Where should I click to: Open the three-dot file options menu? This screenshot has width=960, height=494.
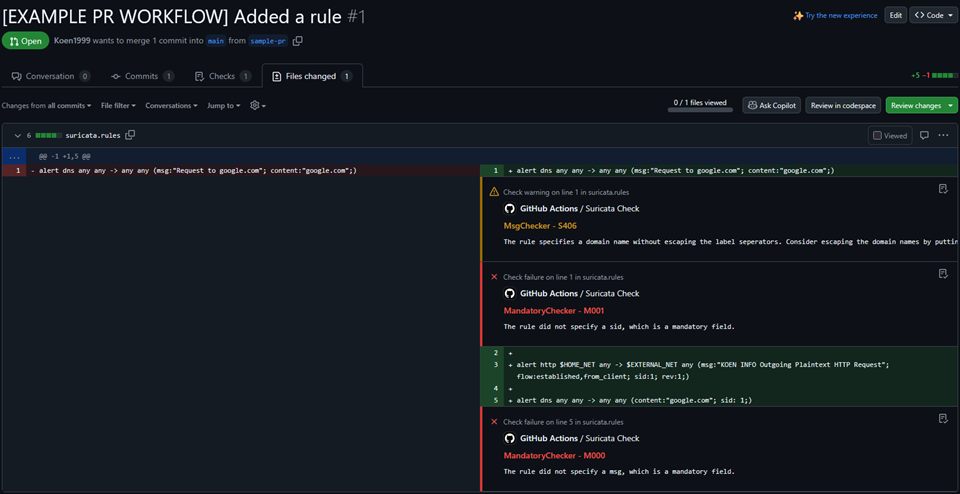[x=943, y=135]
